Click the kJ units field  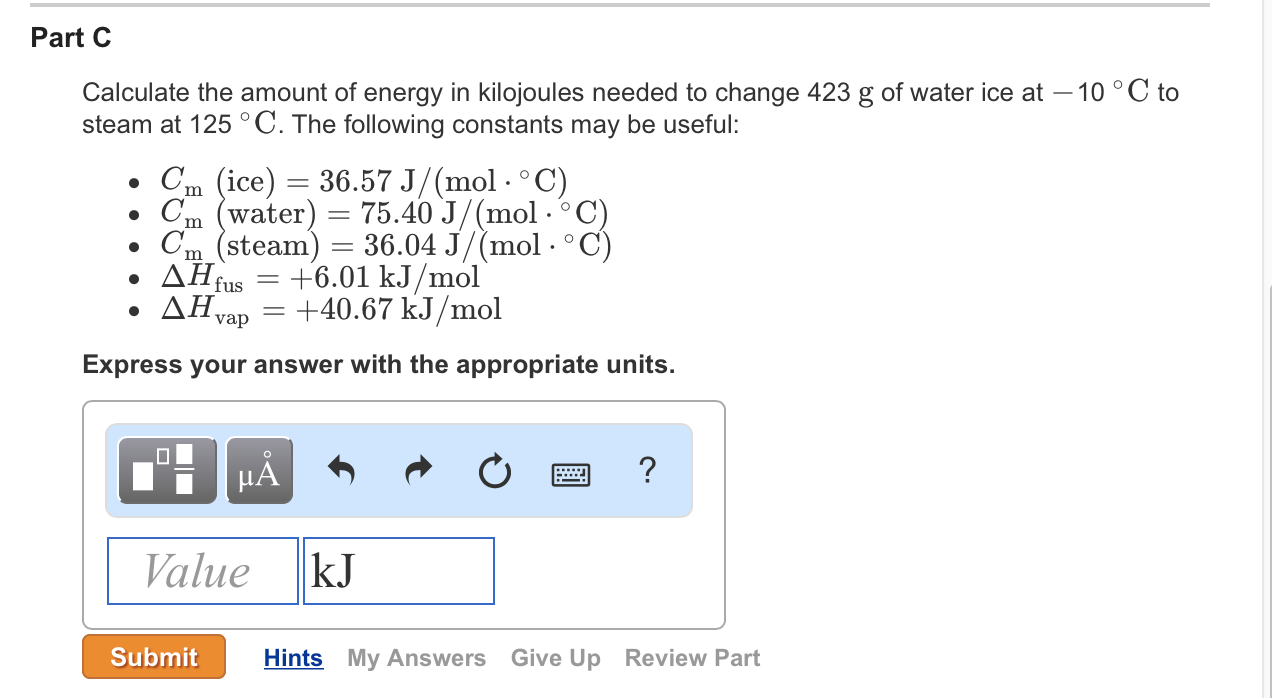click(x=398, y=570)
